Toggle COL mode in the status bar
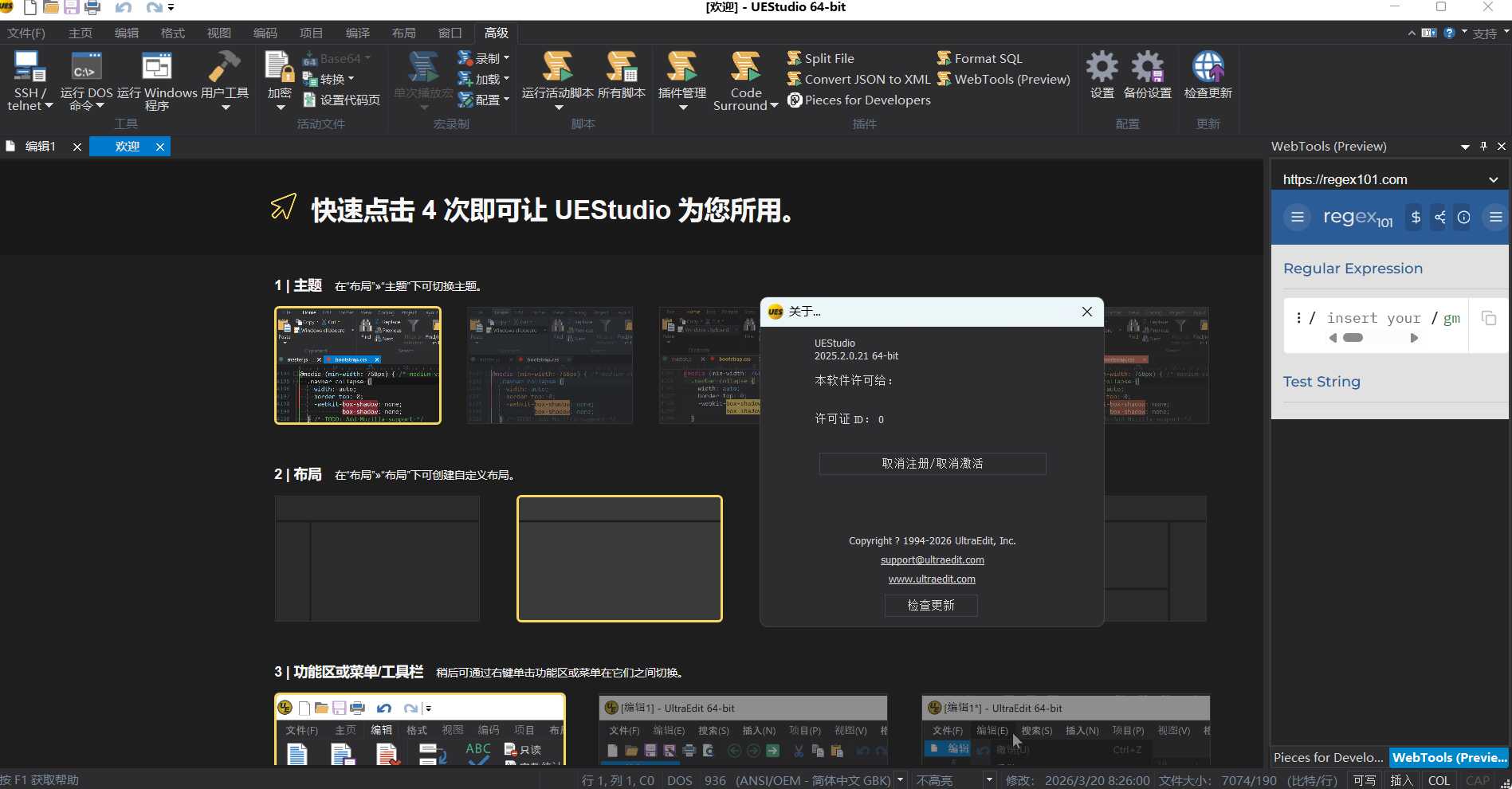Screen dimensions: 1512x789 [1439, 779]
